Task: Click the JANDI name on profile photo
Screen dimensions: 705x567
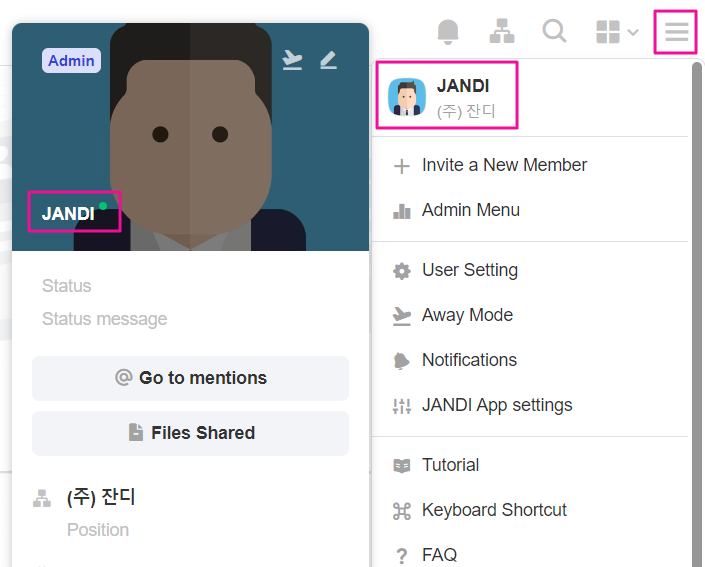Action: (x=68, y=214)
